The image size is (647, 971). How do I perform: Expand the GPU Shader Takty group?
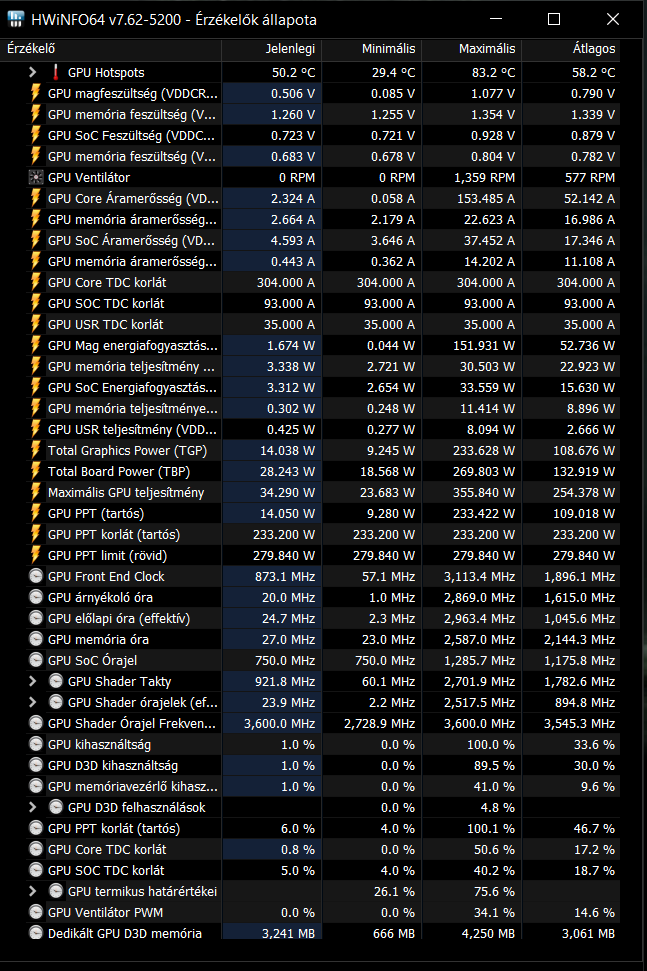click(x=33, y=681)
